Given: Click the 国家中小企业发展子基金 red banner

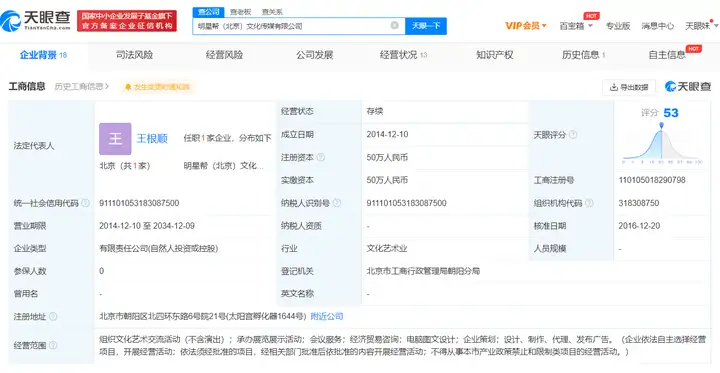Looking at the screenshot, I should pyautogui.click(x=127, y=21).
